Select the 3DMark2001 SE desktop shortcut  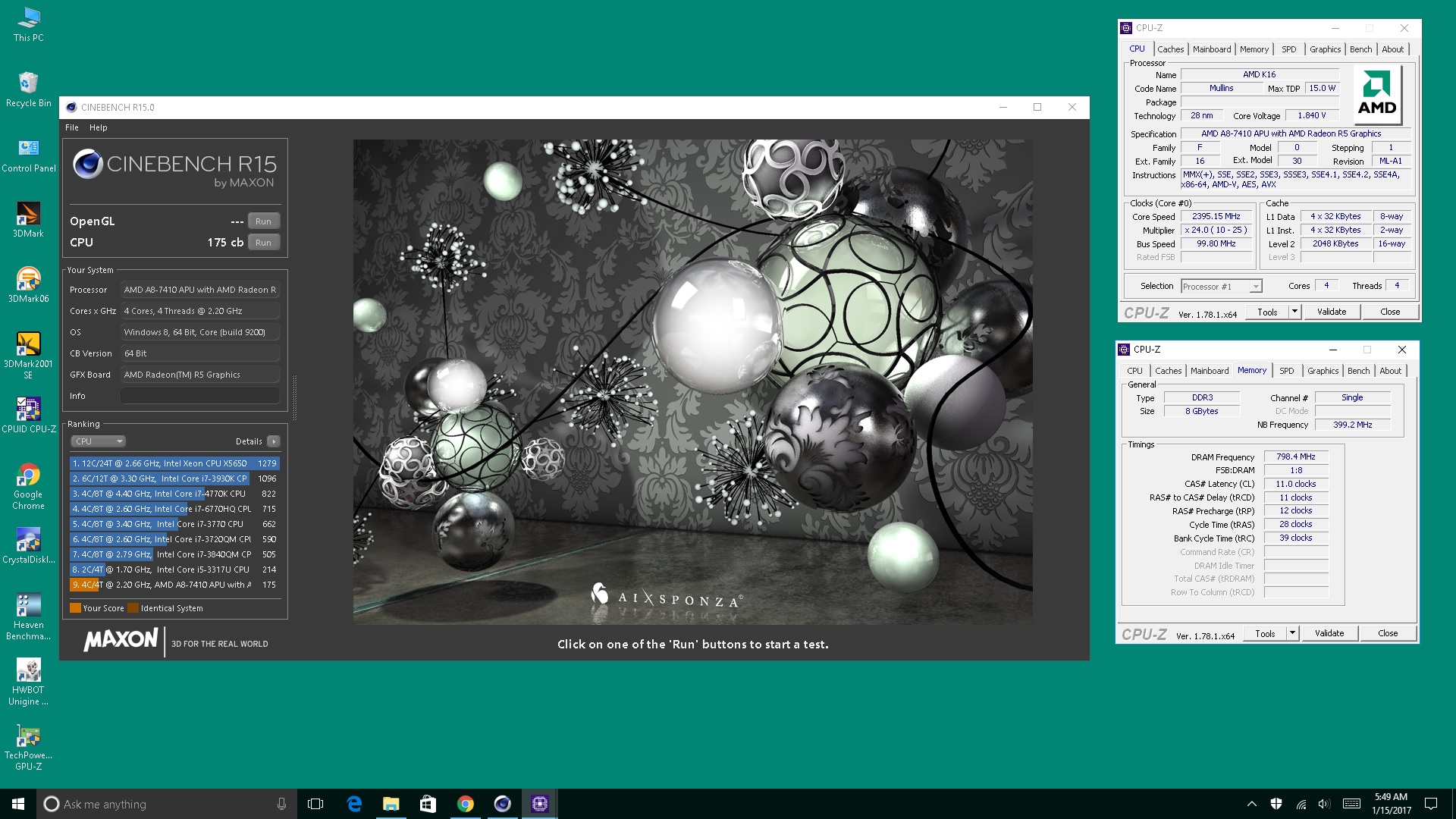[29, 356]
